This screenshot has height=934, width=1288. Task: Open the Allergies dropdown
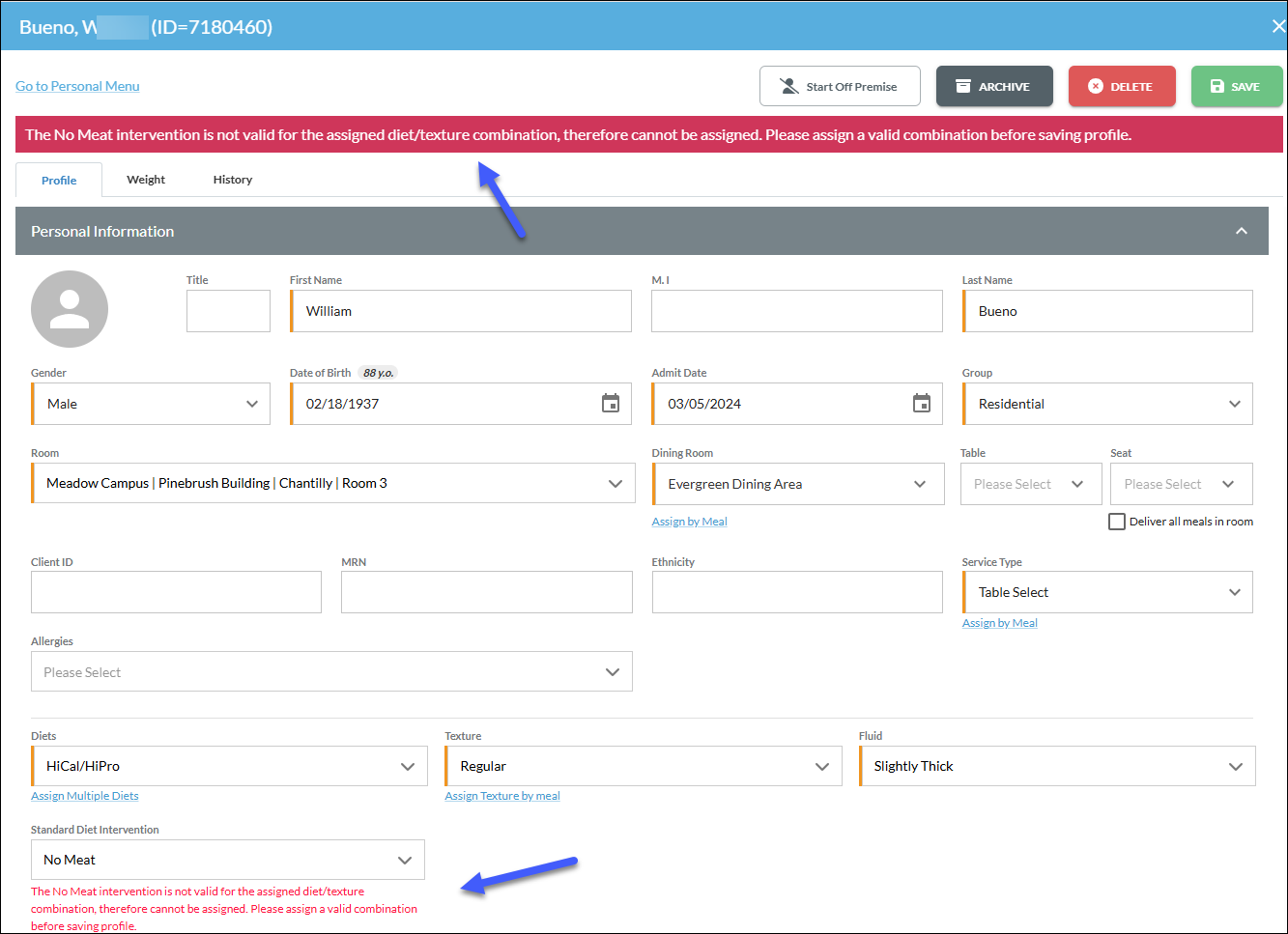click(331, 671)
